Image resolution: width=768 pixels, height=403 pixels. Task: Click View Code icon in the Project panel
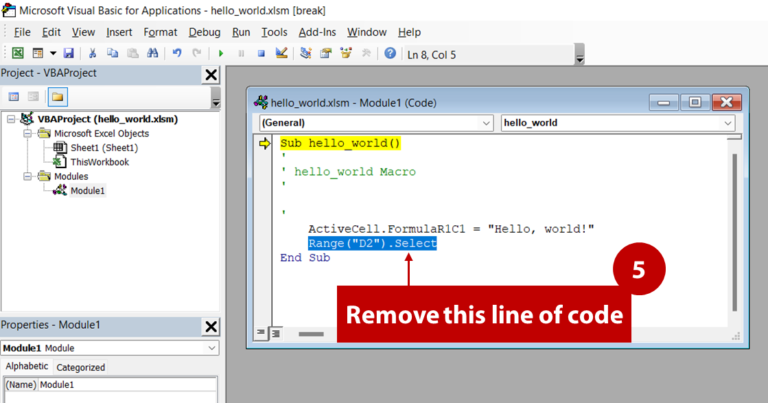pos(14,97)
